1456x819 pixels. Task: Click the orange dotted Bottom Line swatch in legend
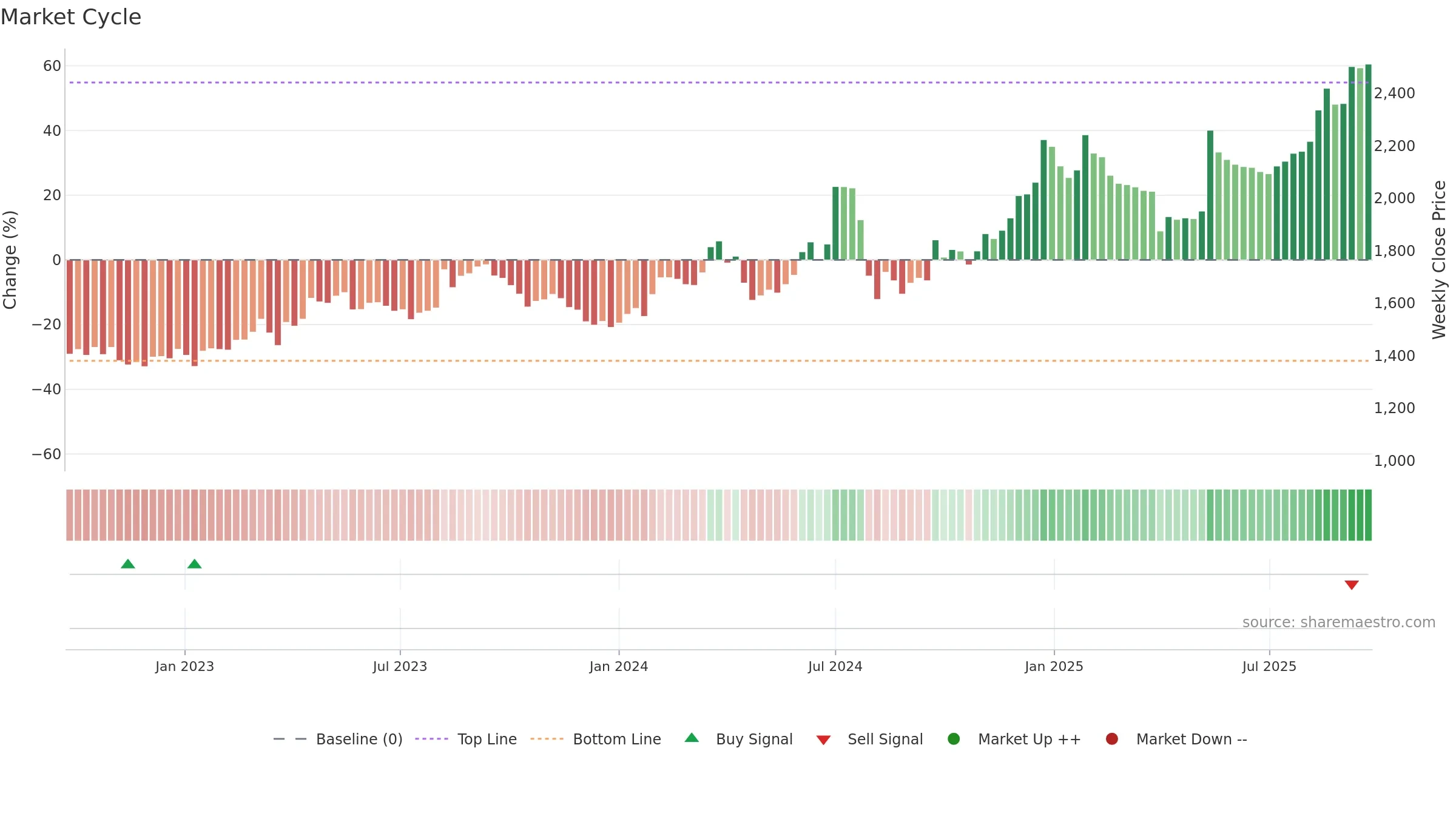[x=547, y=739]
